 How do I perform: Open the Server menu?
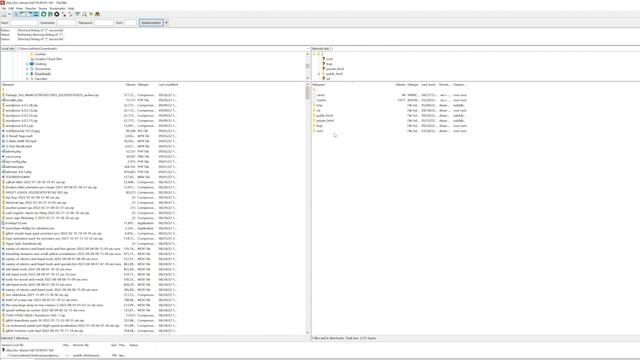(43, 9)
